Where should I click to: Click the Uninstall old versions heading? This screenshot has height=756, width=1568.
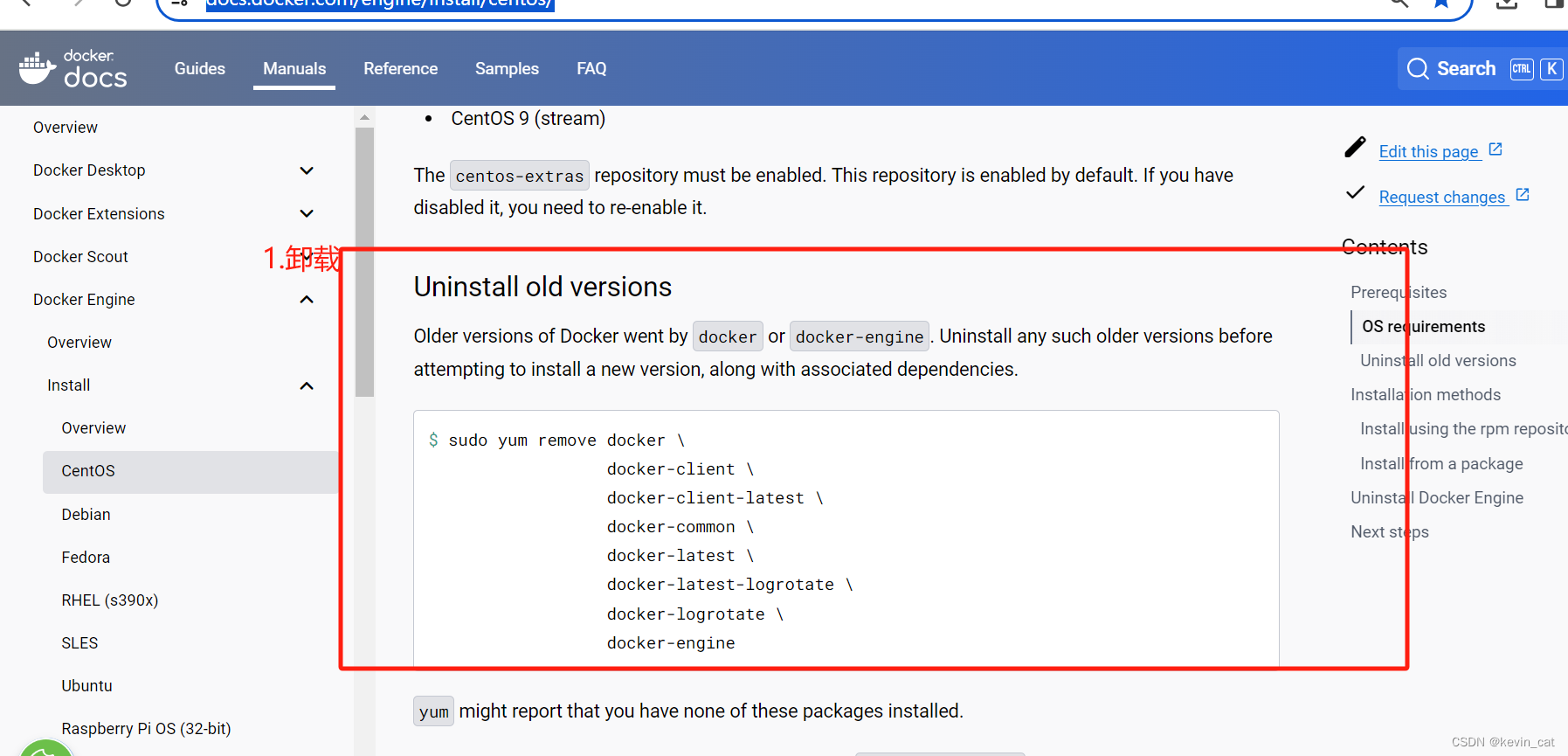point(542,287)
